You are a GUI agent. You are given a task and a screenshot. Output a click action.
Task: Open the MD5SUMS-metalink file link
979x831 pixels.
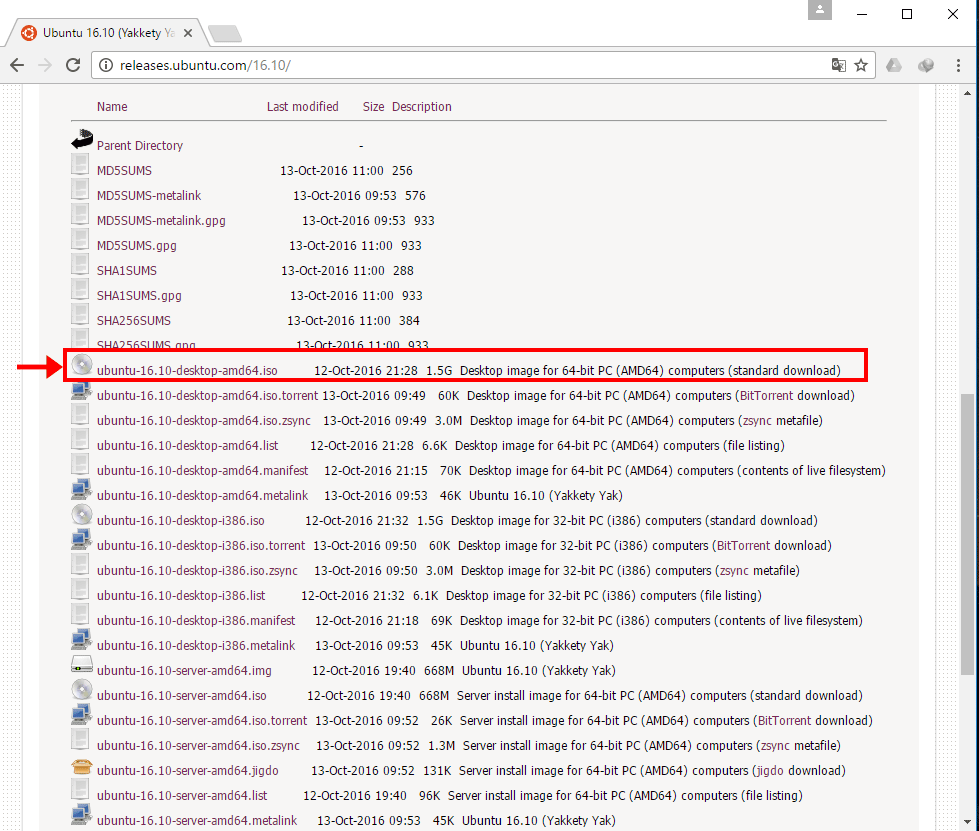[149, 195]
